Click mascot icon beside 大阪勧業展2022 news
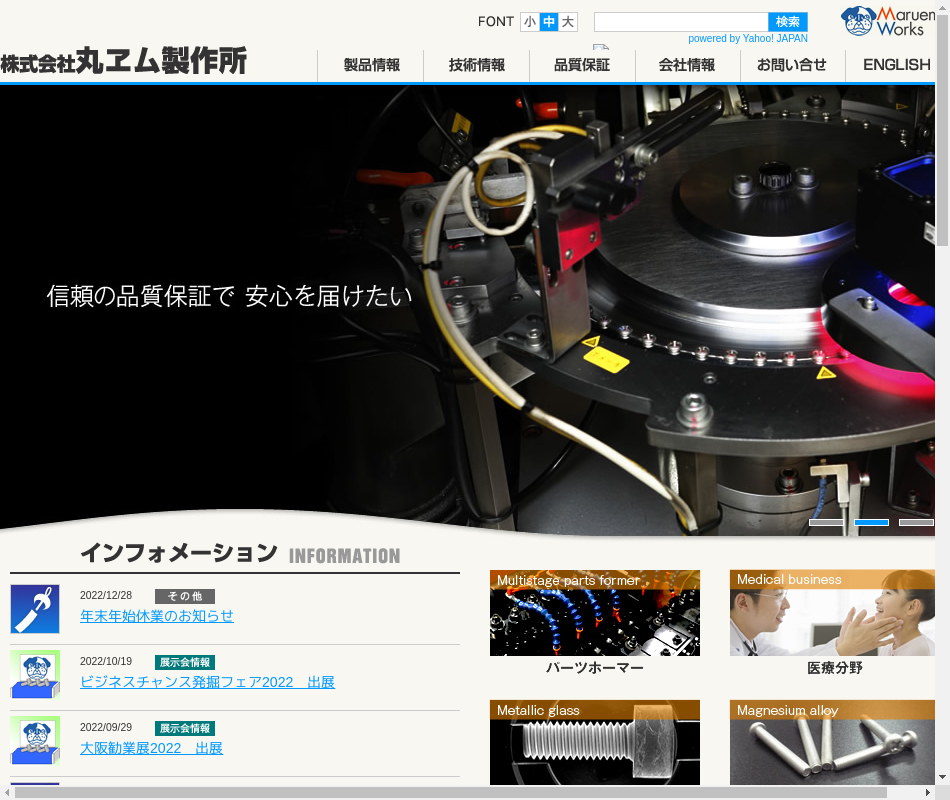 pyautogui.click(x=35, y=740)
